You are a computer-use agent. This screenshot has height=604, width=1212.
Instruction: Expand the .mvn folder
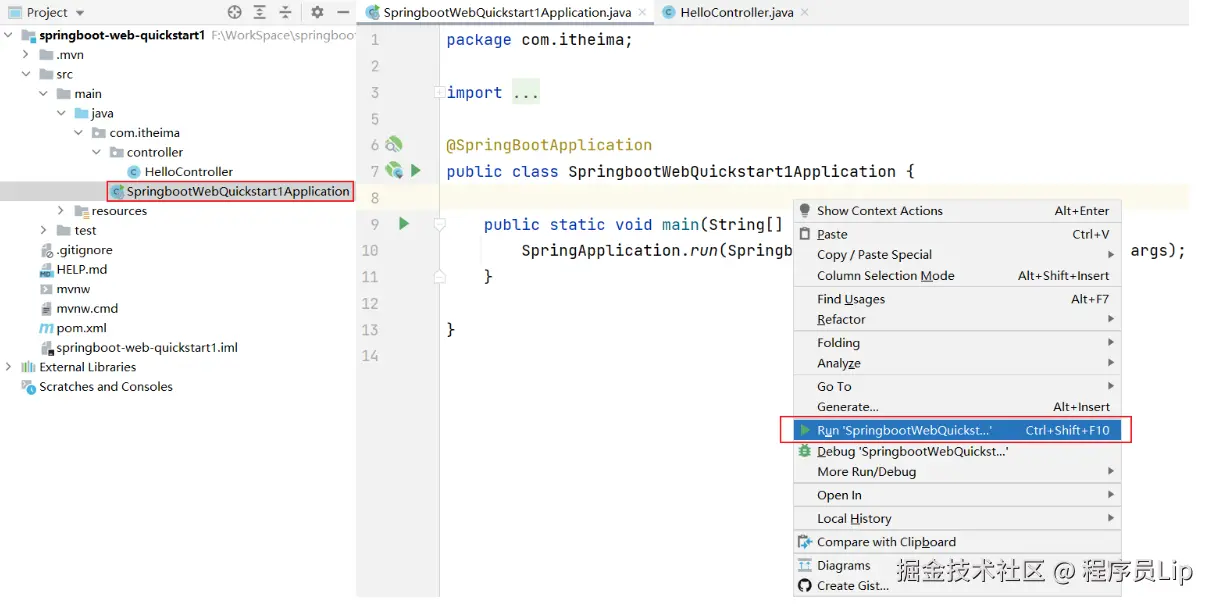(x=27, y=55)
